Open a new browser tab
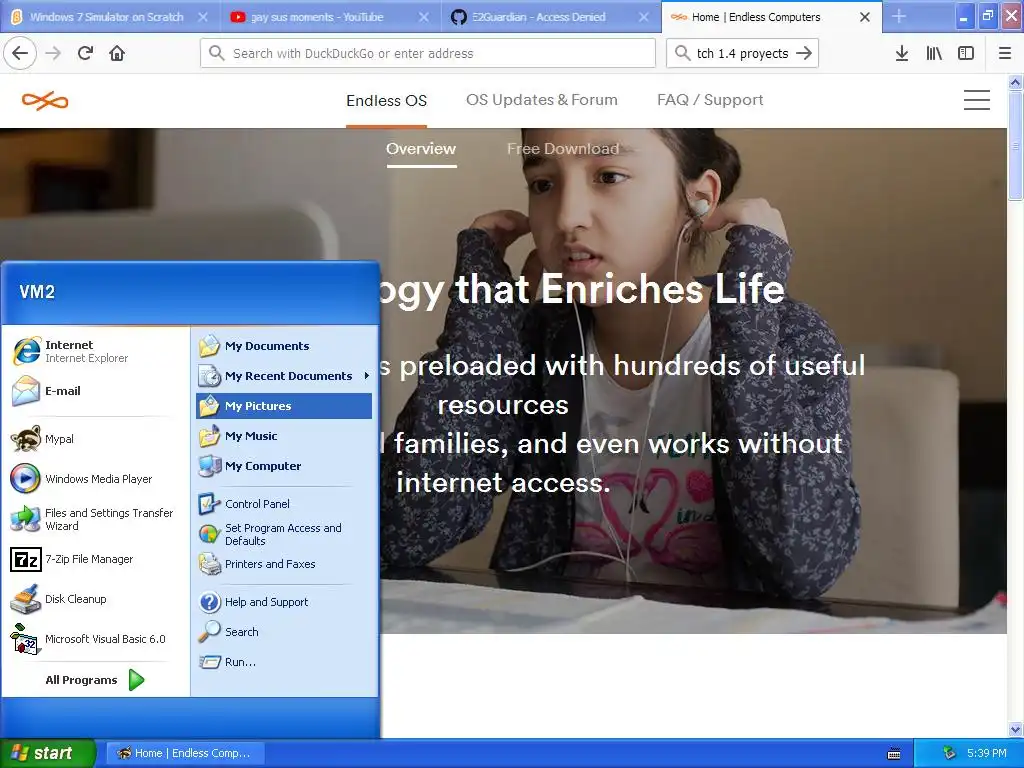This screenshot has height=768, width=1024. click(899, 17)
